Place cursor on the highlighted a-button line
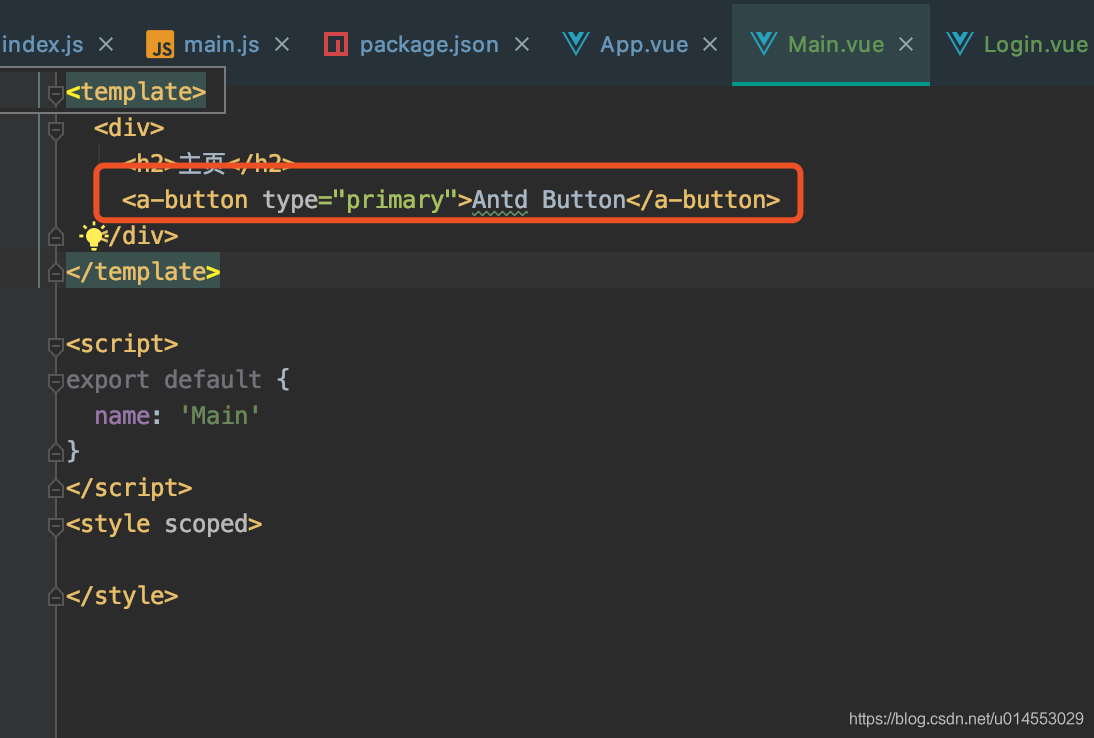Viewport: 1094px width, 738px height. [450, 199]
